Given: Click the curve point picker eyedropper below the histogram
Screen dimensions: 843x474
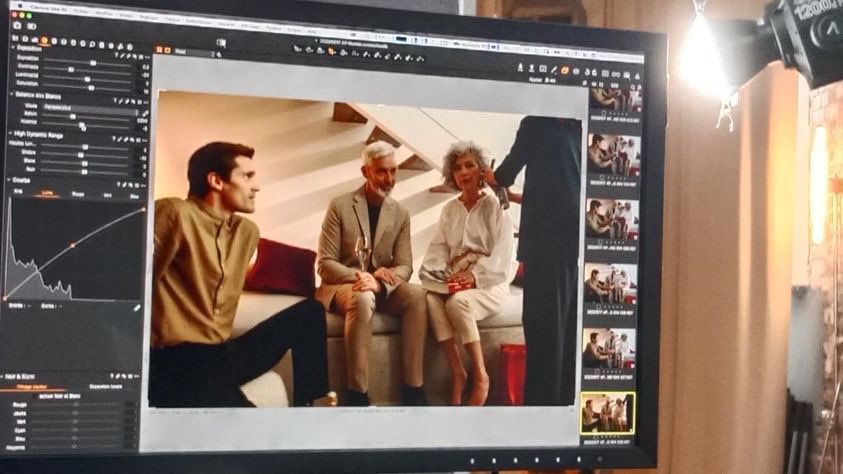Looking at the screenshot, I should (137, 308).
